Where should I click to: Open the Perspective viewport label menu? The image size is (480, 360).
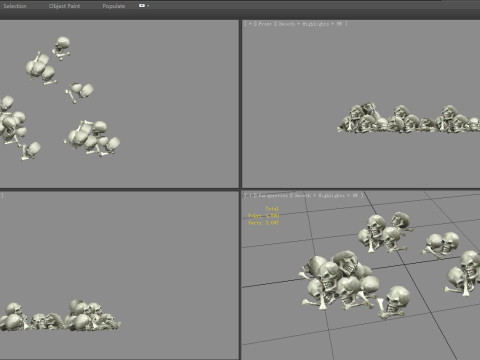click(x=273, y=195)
